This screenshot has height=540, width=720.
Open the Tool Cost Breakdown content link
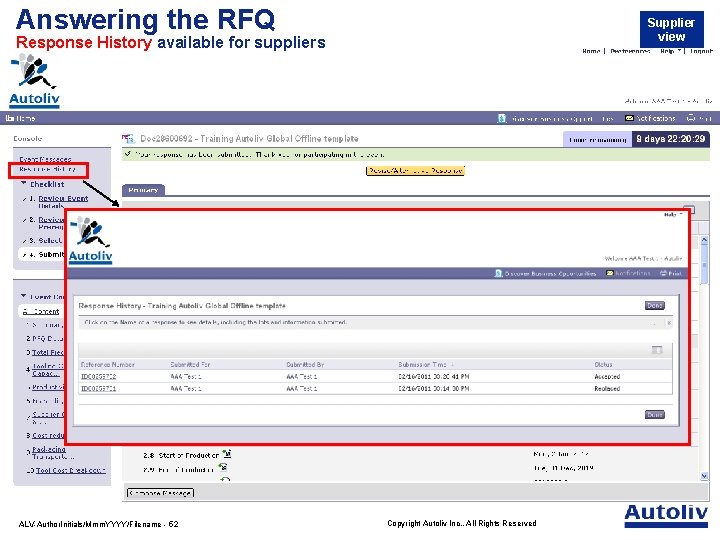coord(71,471)
